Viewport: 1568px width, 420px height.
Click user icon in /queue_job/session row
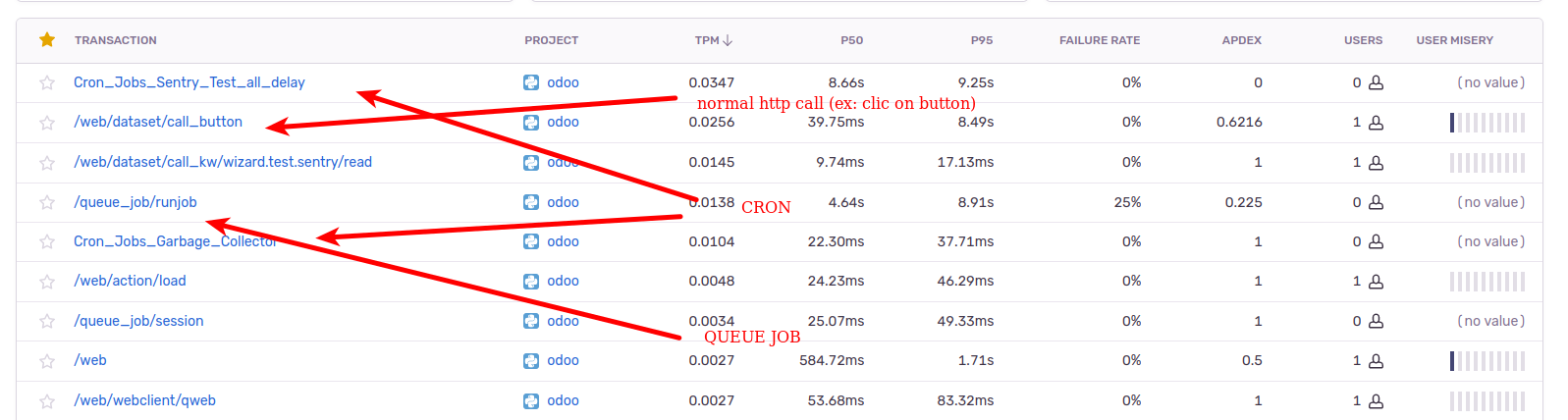pyautogui.click(x=1376, y=321)
